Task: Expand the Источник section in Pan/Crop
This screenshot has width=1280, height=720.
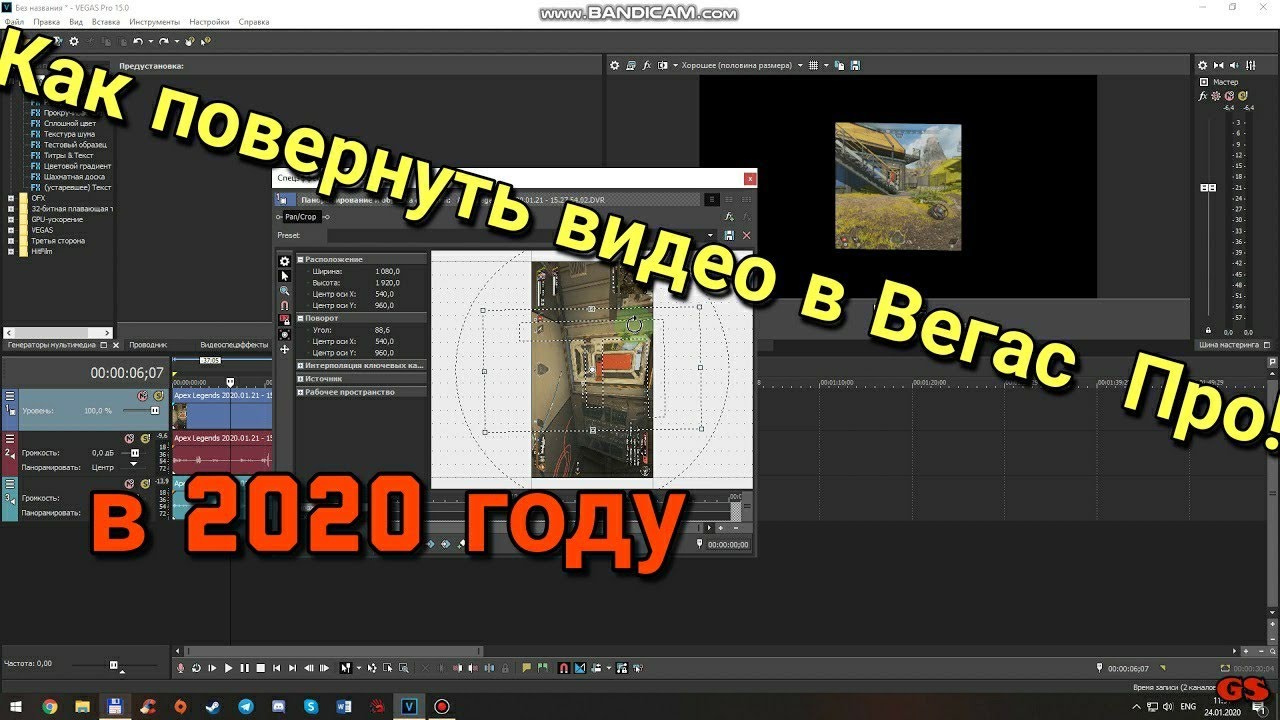Action: pos(300,379)
